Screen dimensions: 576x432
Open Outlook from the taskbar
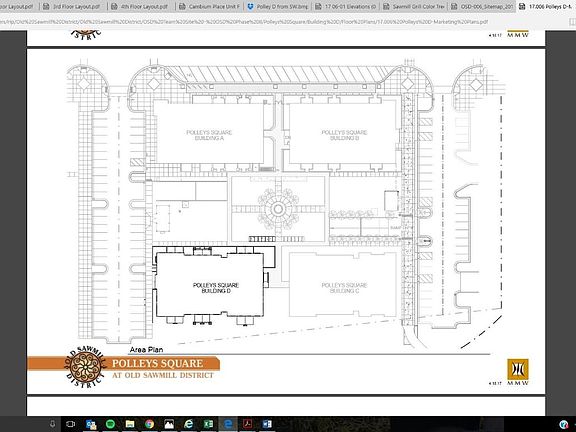point(91,424)
